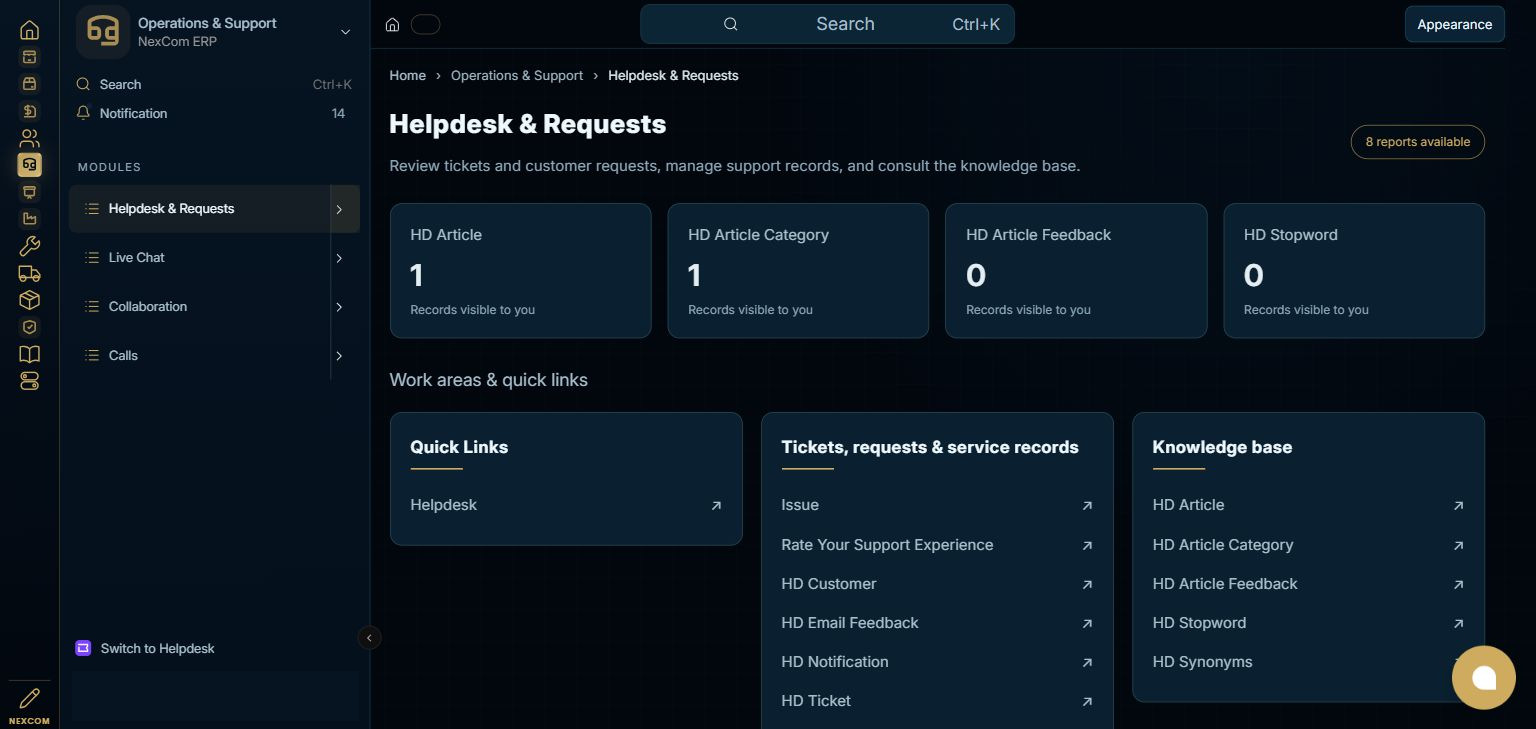Image resolution: width=1536 pixels, height=729 pixels.
Task: Open the people icon in the left rail
Action: click(29, 138)
